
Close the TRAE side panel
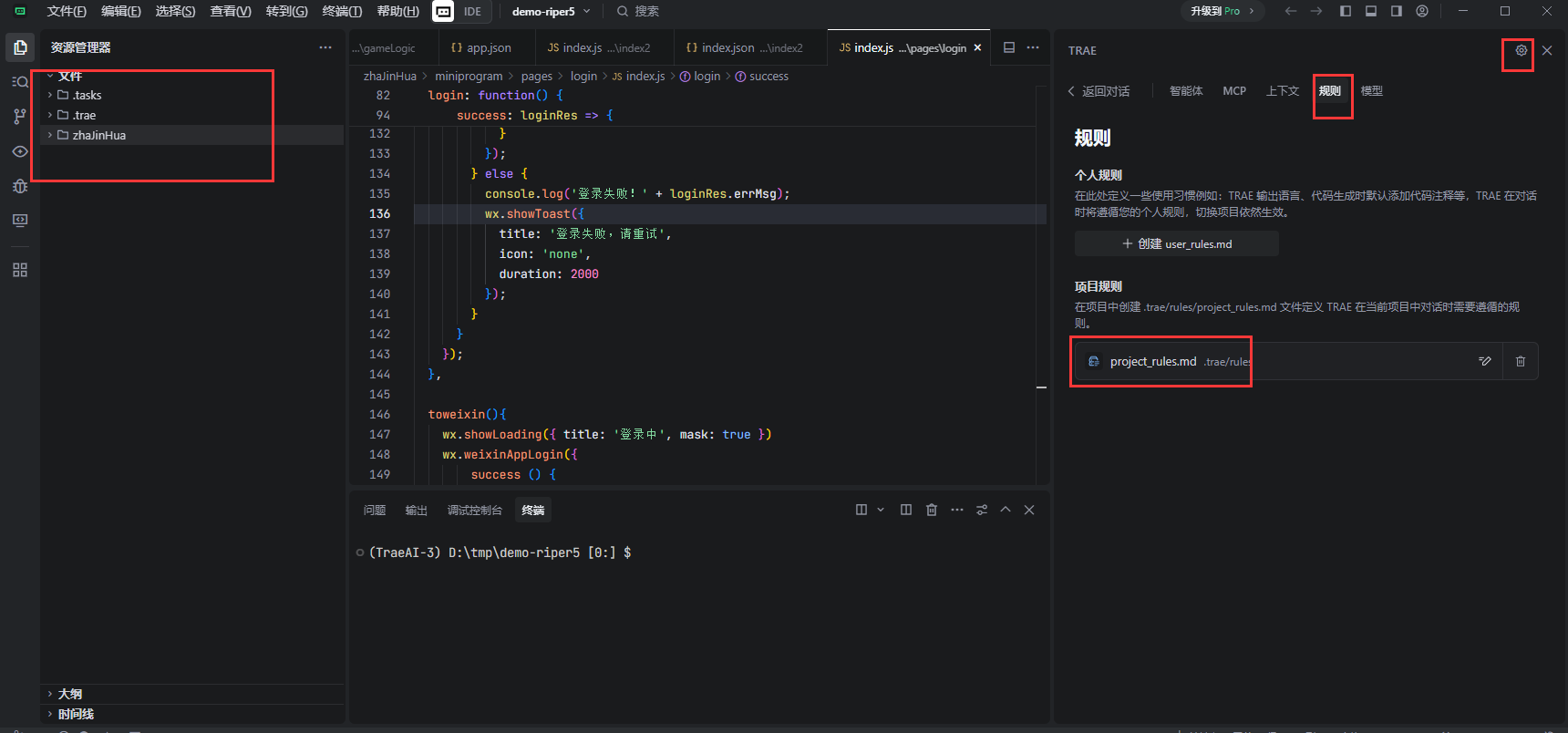pos(1547,50)
